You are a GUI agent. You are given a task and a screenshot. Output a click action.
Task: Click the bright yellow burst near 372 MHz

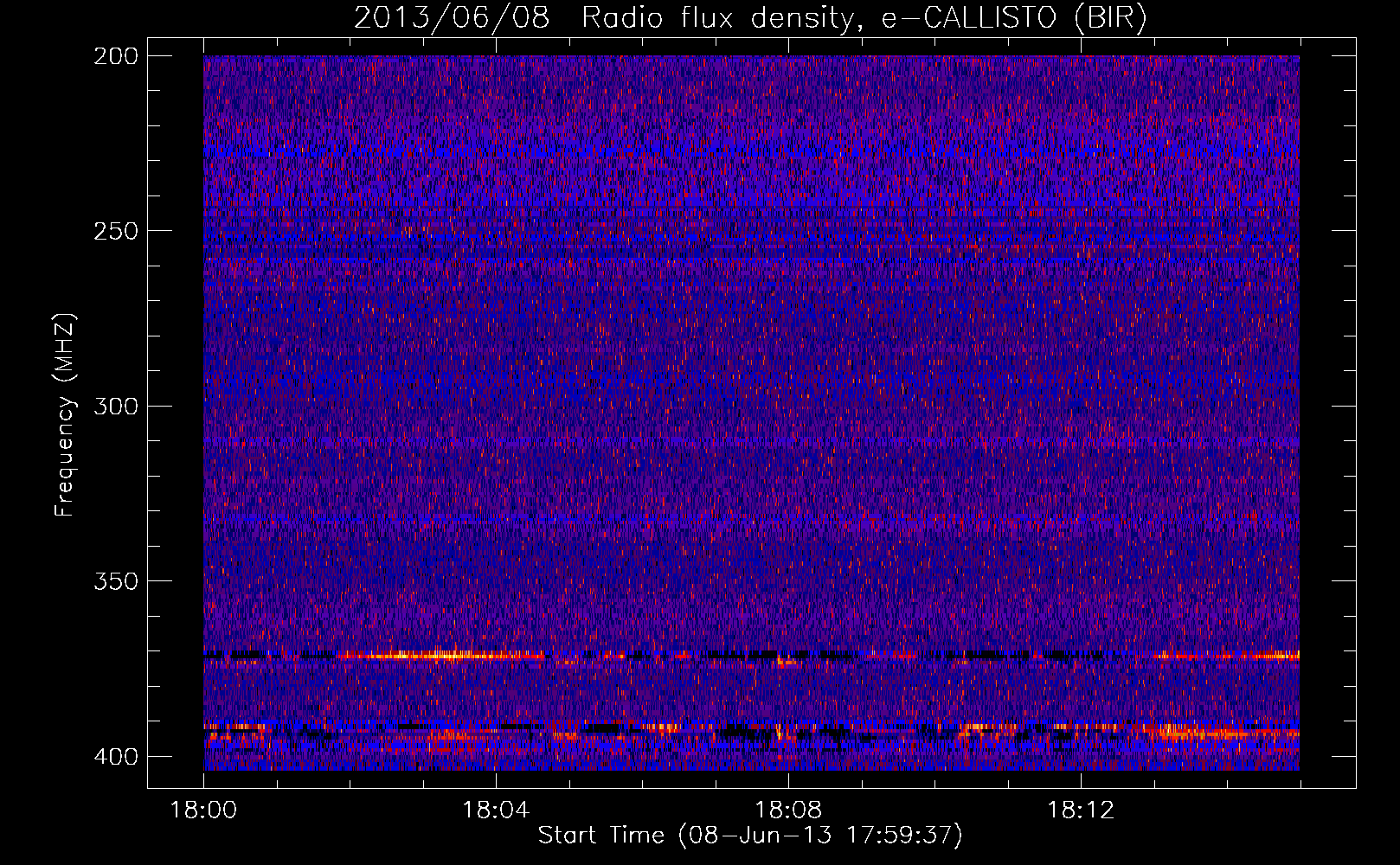pos(441,656)
